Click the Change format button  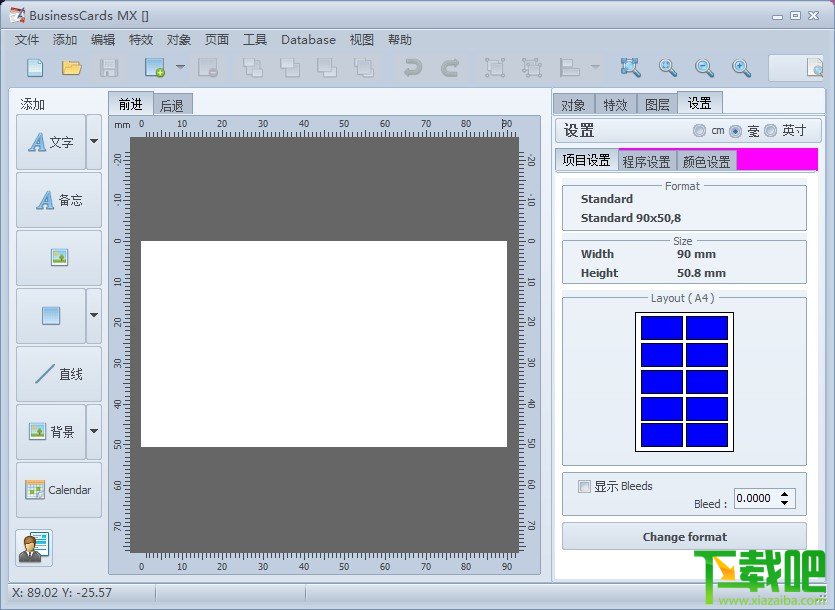coord(684,536)
